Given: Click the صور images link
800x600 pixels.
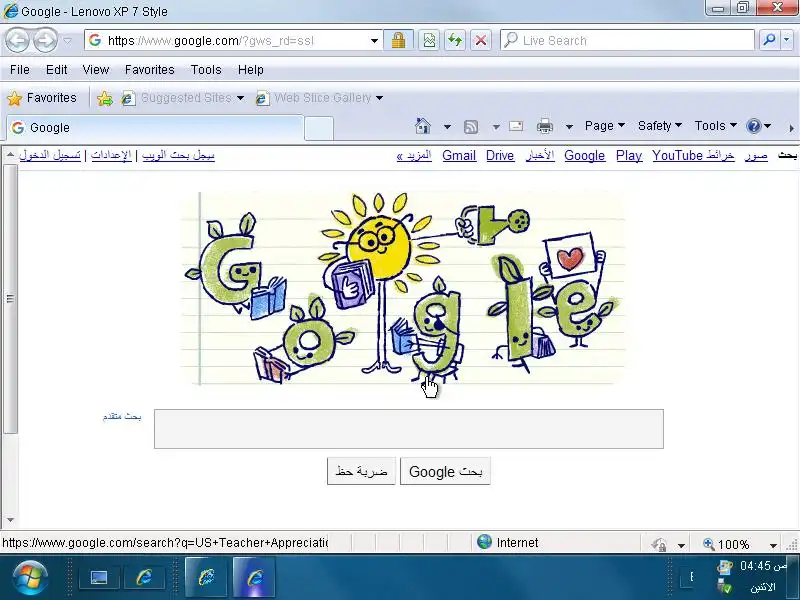Looking at the screenshot, I should pos(756,156).
